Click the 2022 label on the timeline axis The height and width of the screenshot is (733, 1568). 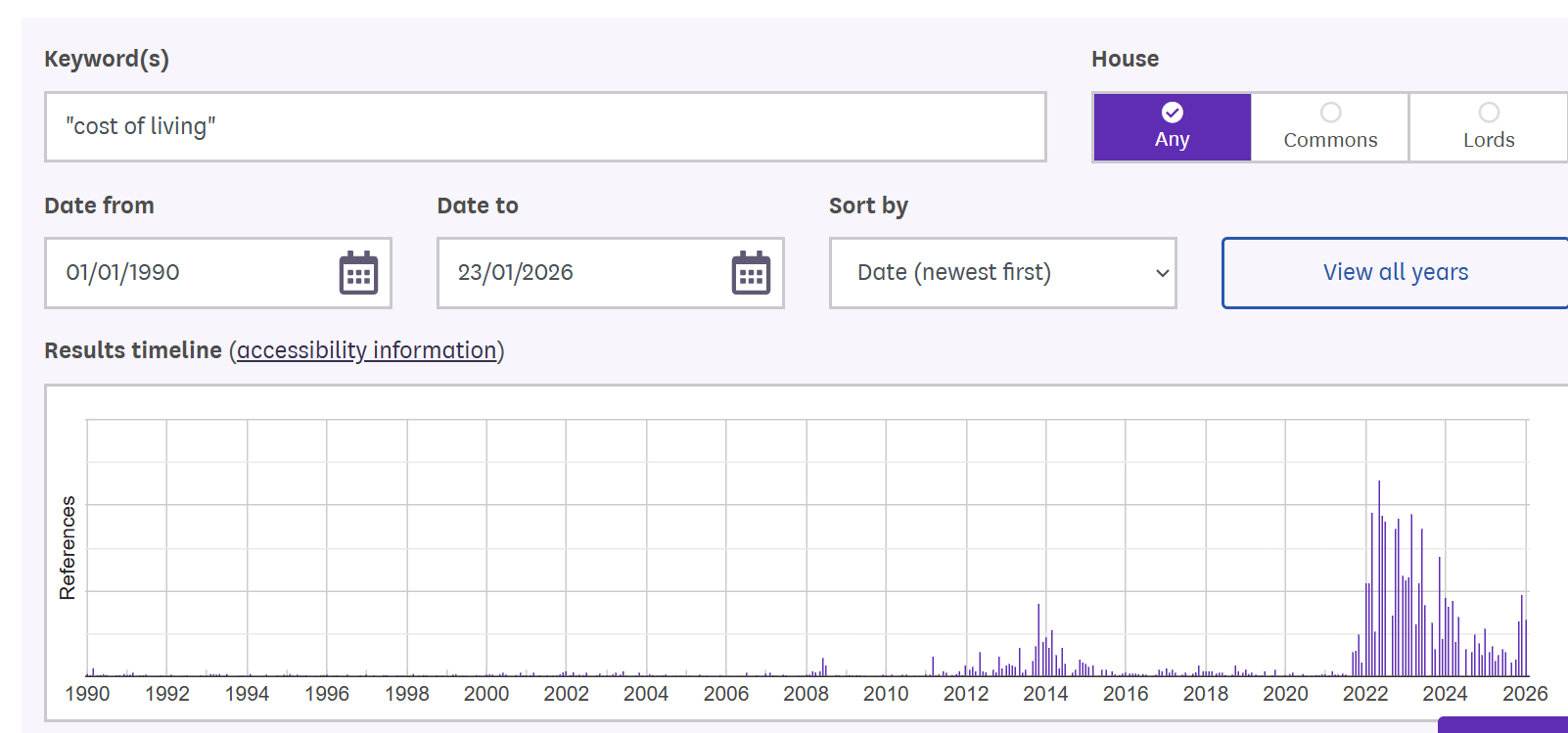coord(1364,694)
